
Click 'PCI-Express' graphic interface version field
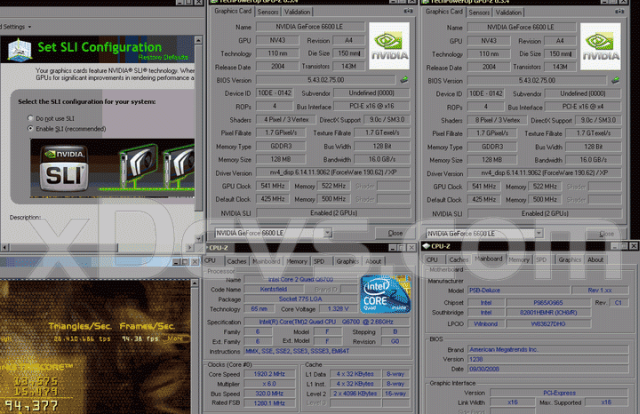(559, 393)
